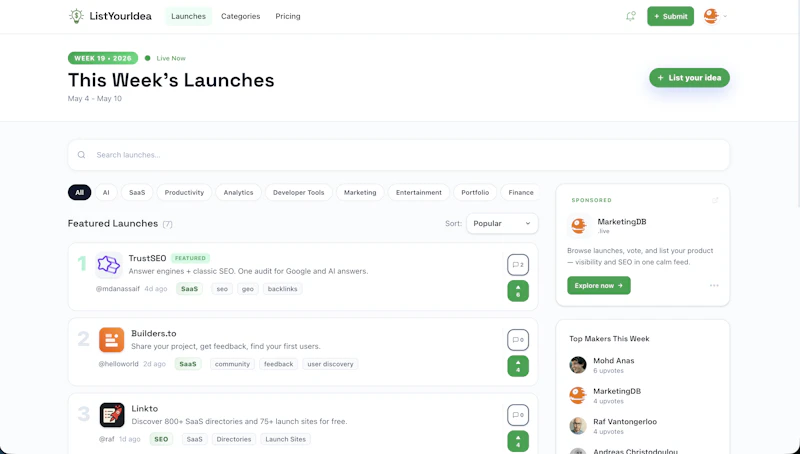
Task: Open the Builders.to product logo
Action: pyautogui.click(x=112, y=340)
